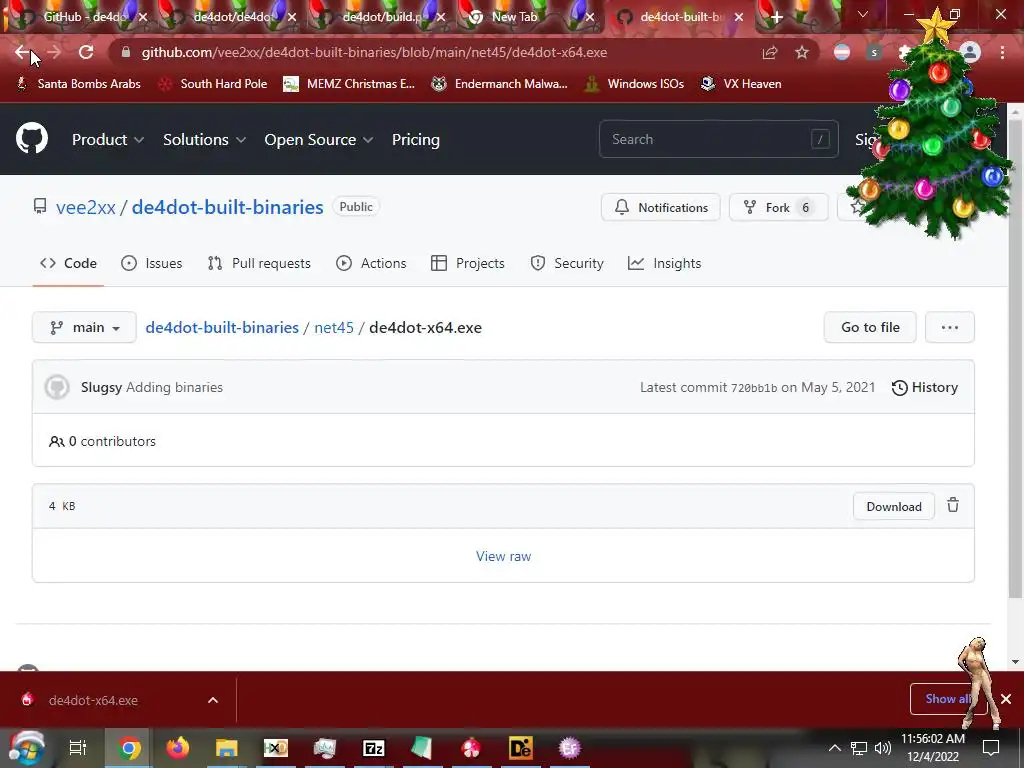Click the Chrome taskbar icon
The width and height of the screenshot is (1024, 768).
pyautogui.click(x=128, y=748)
